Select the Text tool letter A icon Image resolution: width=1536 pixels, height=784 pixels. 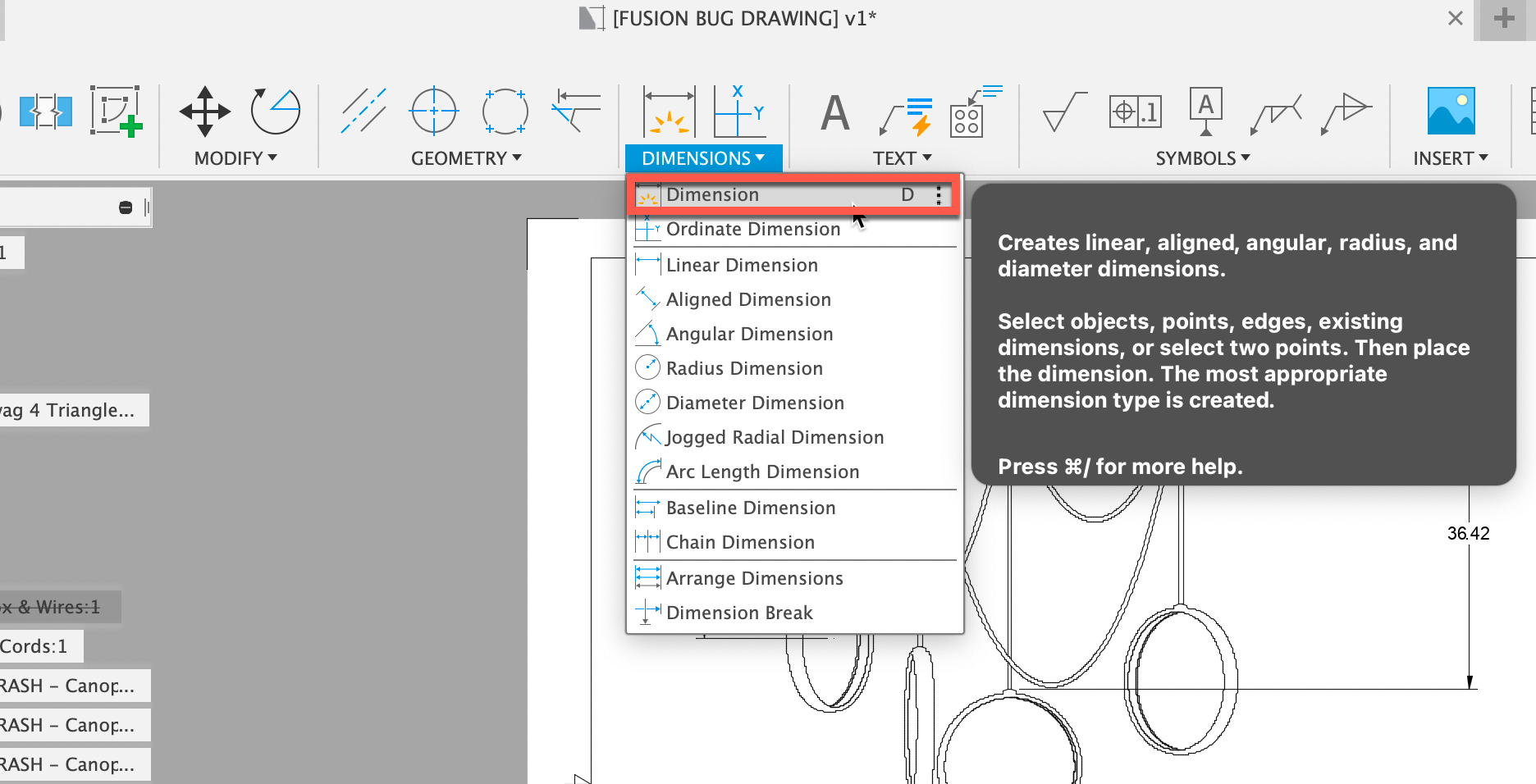(x=835, y=113)
